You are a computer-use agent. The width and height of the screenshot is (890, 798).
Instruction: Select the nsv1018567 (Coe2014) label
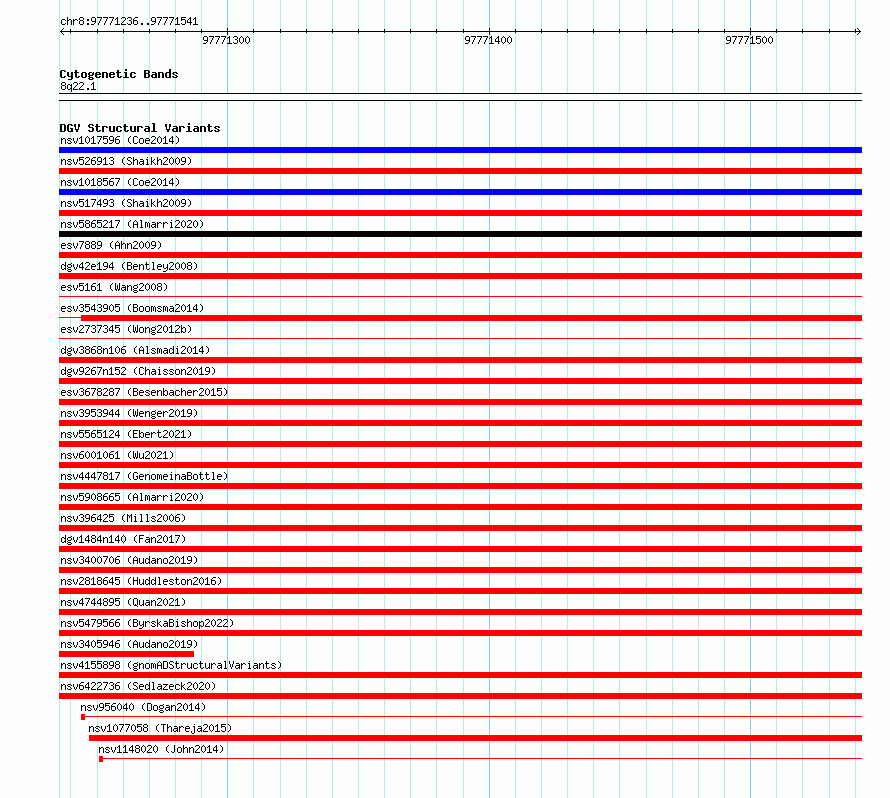coord(120,182)
